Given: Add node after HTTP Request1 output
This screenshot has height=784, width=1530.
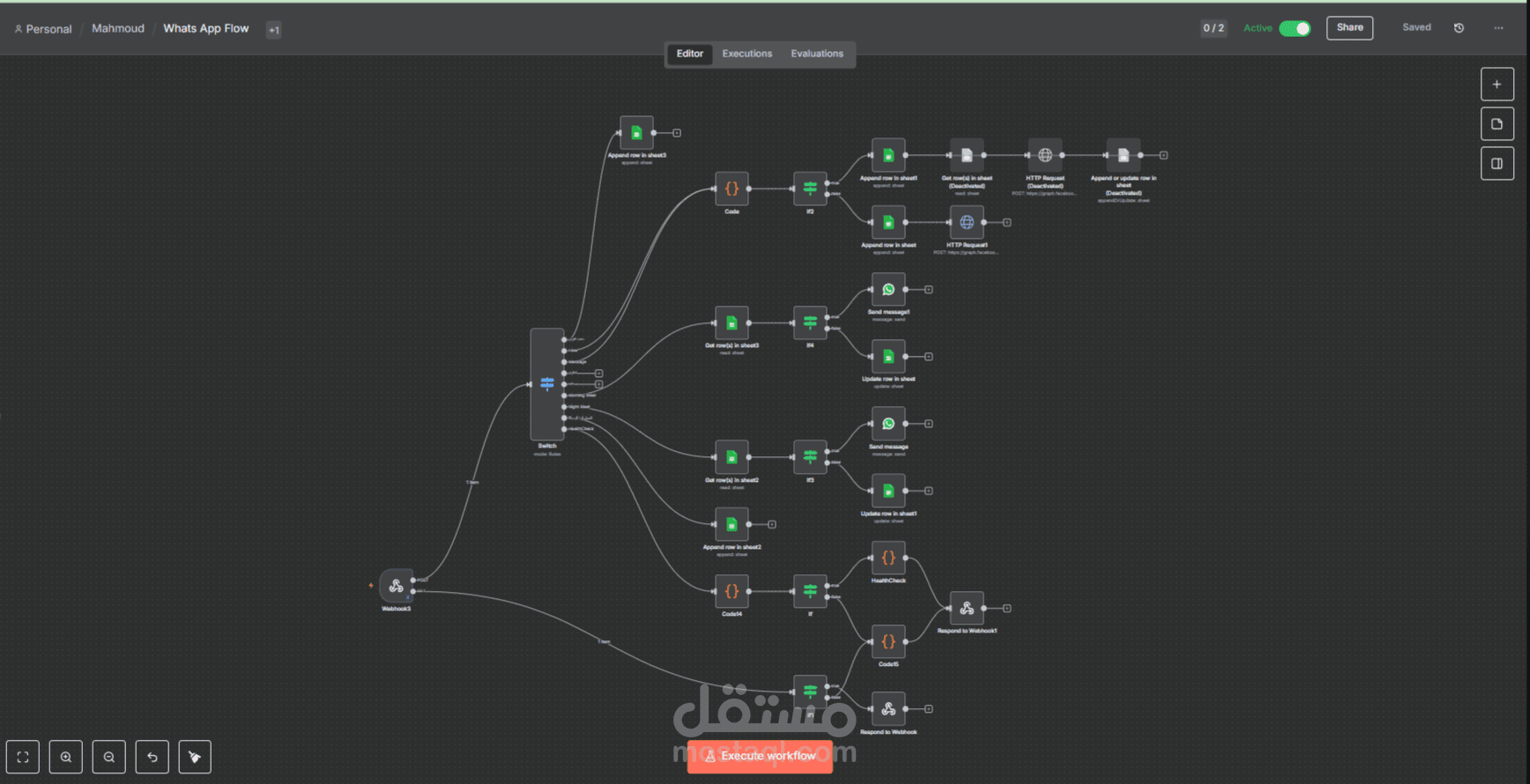Looking at the screenshot, I should click(1006, 222).
